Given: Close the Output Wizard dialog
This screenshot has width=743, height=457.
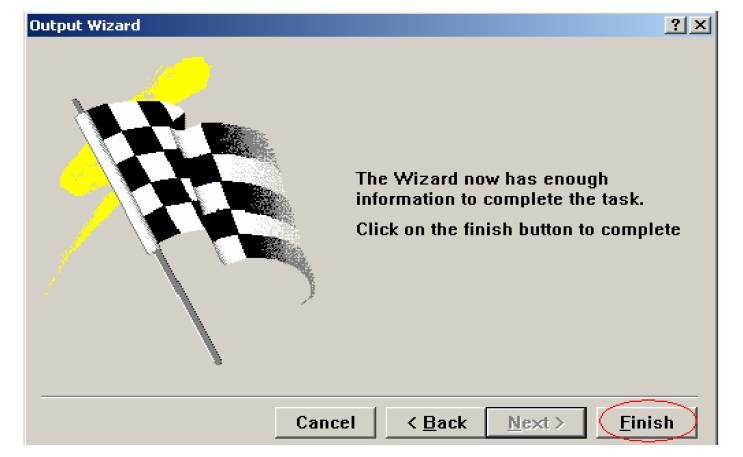Looking at the screenshot, I should (700, 25).
